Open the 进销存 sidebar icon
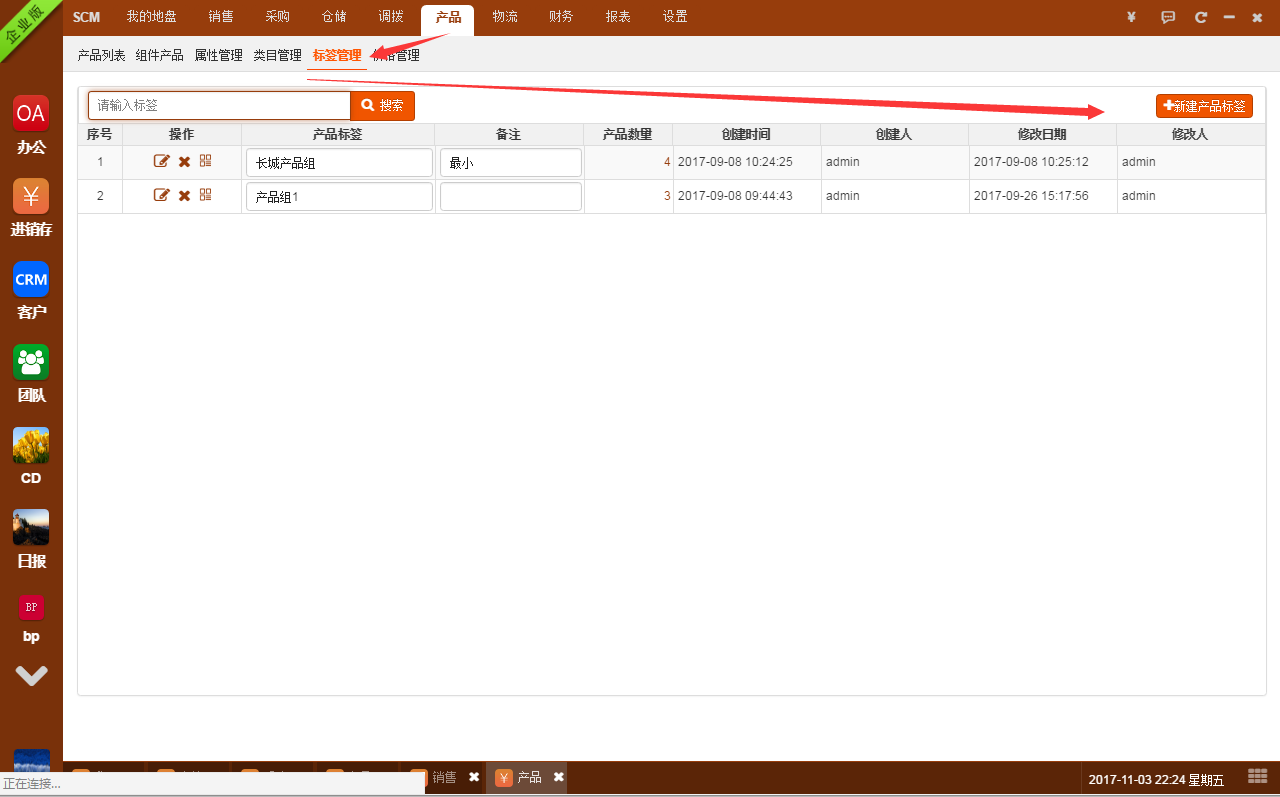Screen dimensions: 1280x797 pos(31,196)
